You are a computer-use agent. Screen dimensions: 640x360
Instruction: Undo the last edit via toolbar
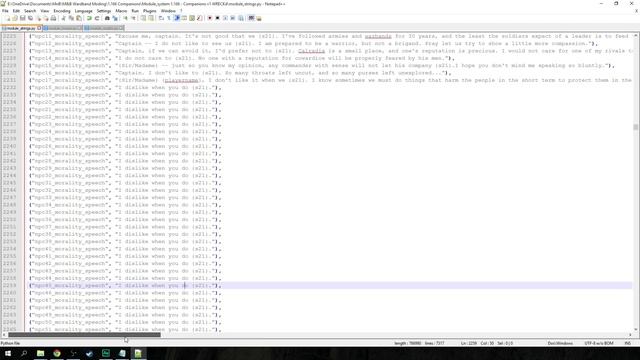(x=89, y=18)
